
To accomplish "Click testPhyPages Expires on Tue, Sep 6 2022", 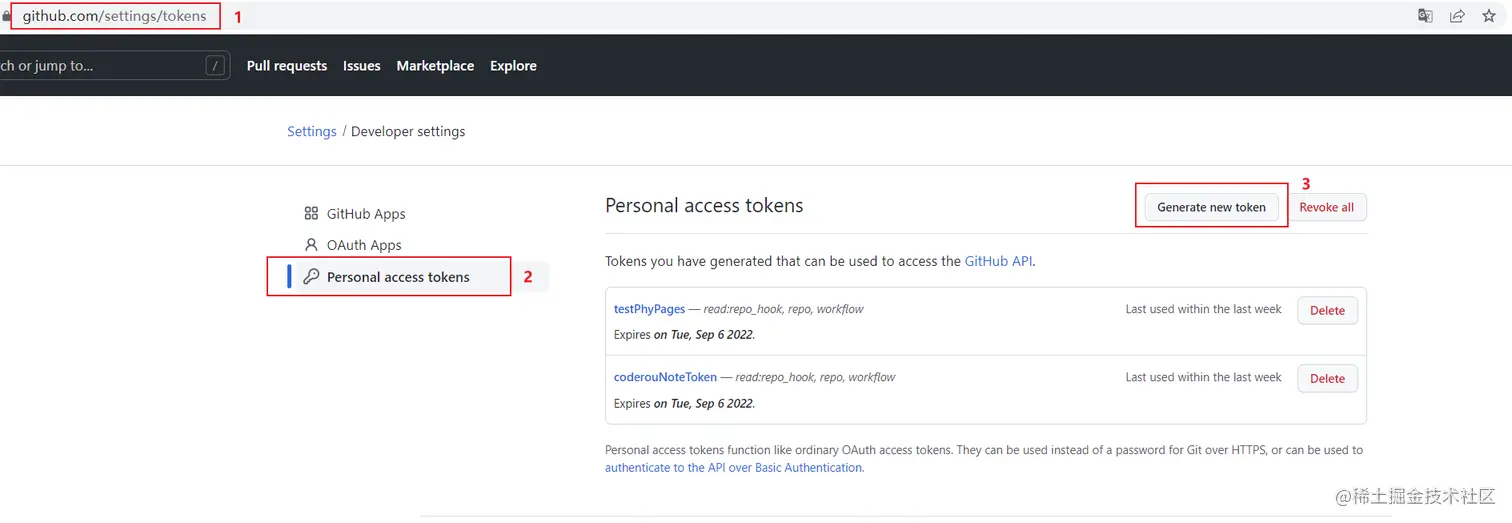I will coord(684,335).
